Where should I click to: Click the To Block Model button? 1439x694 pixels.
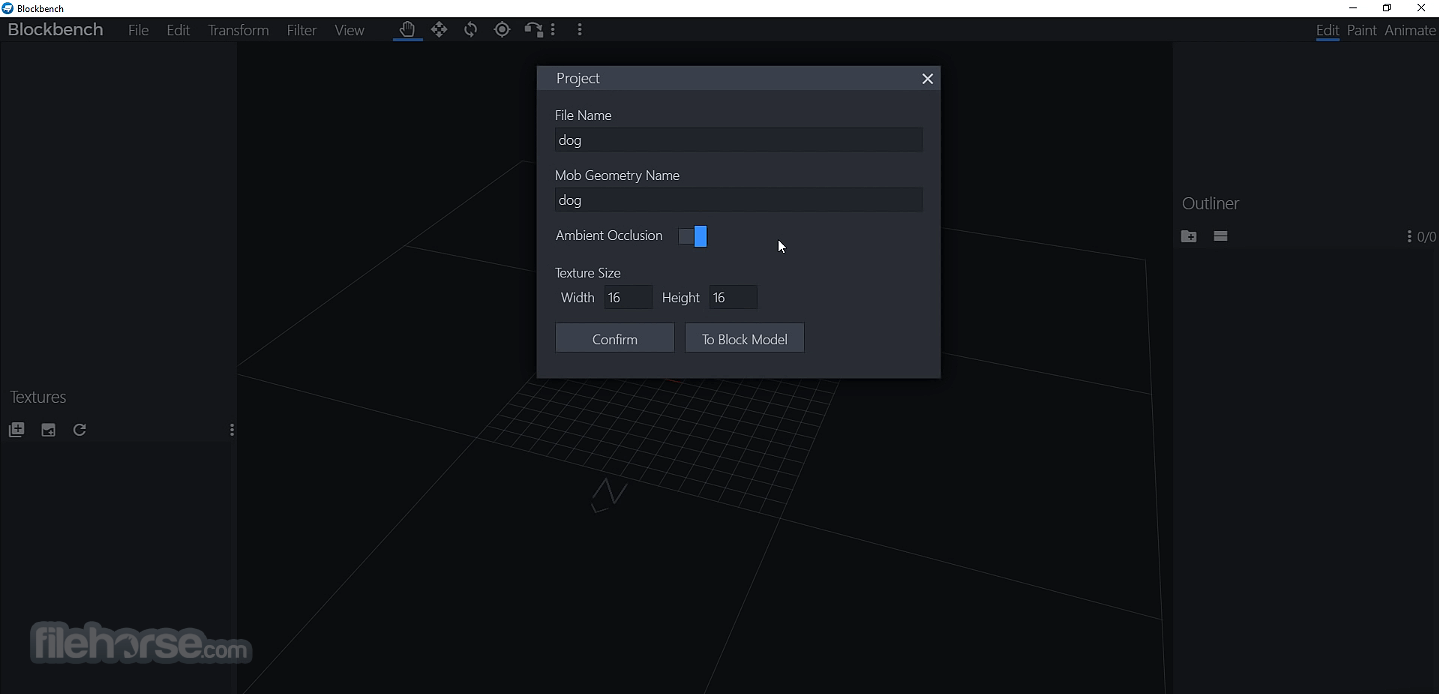click(745, 338)
